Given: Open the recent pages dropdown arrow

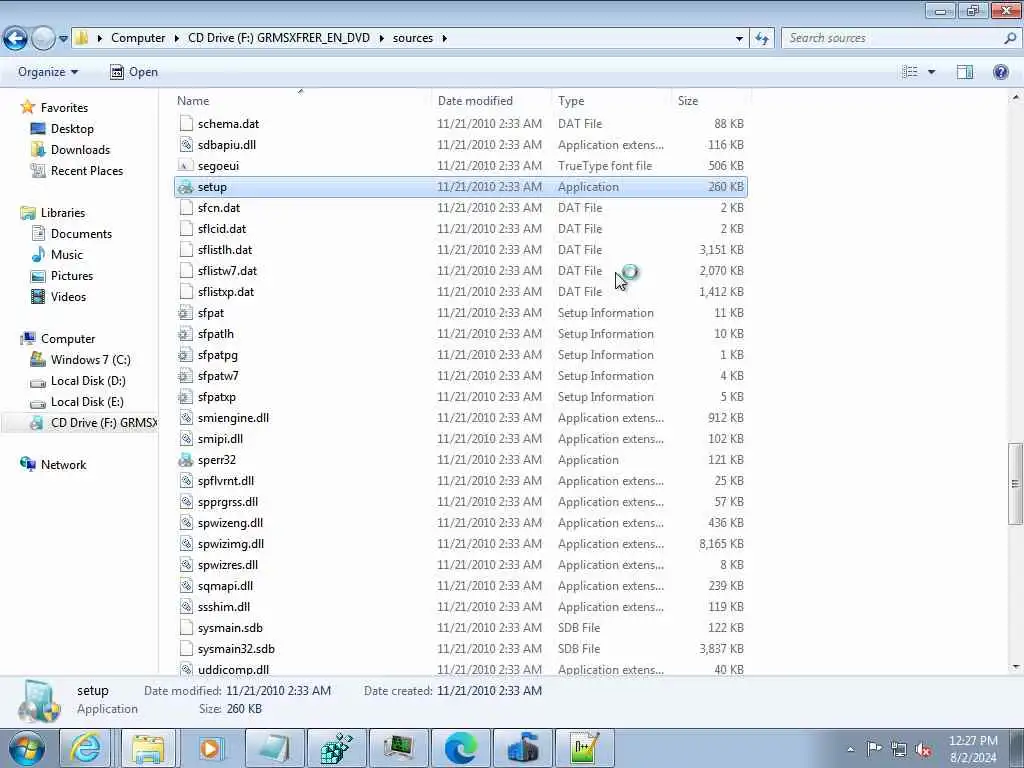Looking at the screenshot, I should [63, 39].
